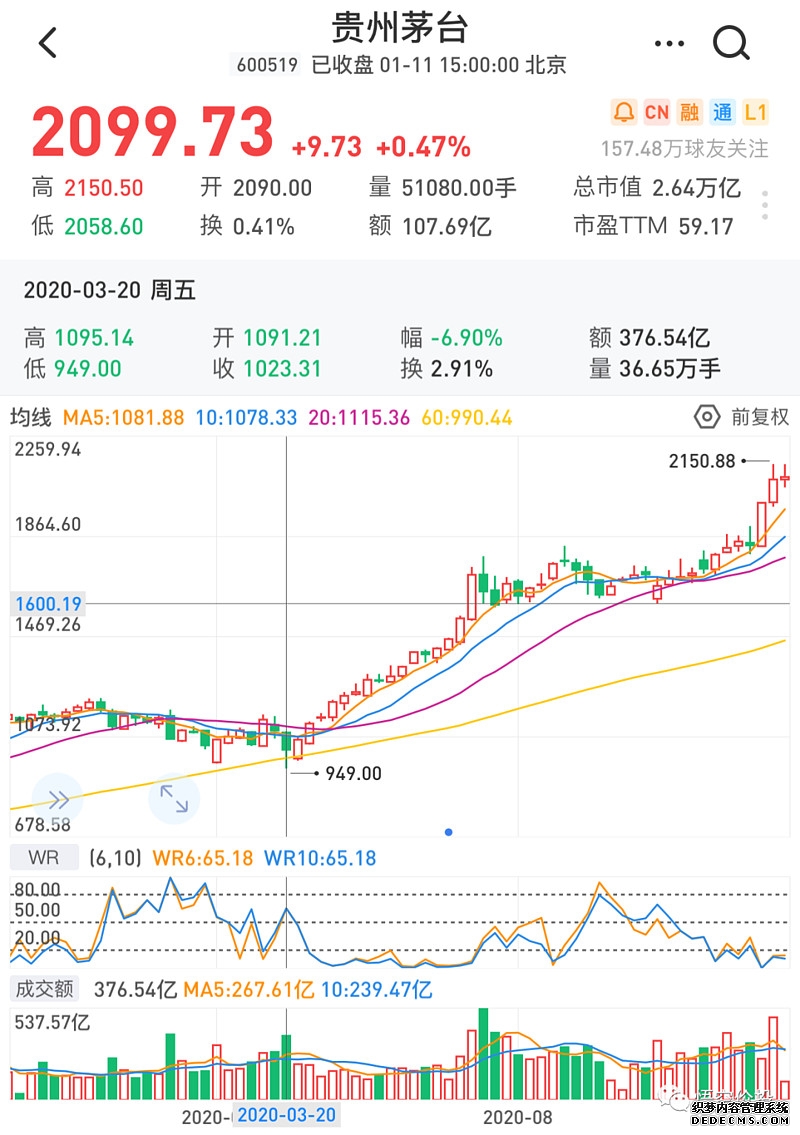
Task: Tap the bell price alert icon
Action: click(623, 112)
